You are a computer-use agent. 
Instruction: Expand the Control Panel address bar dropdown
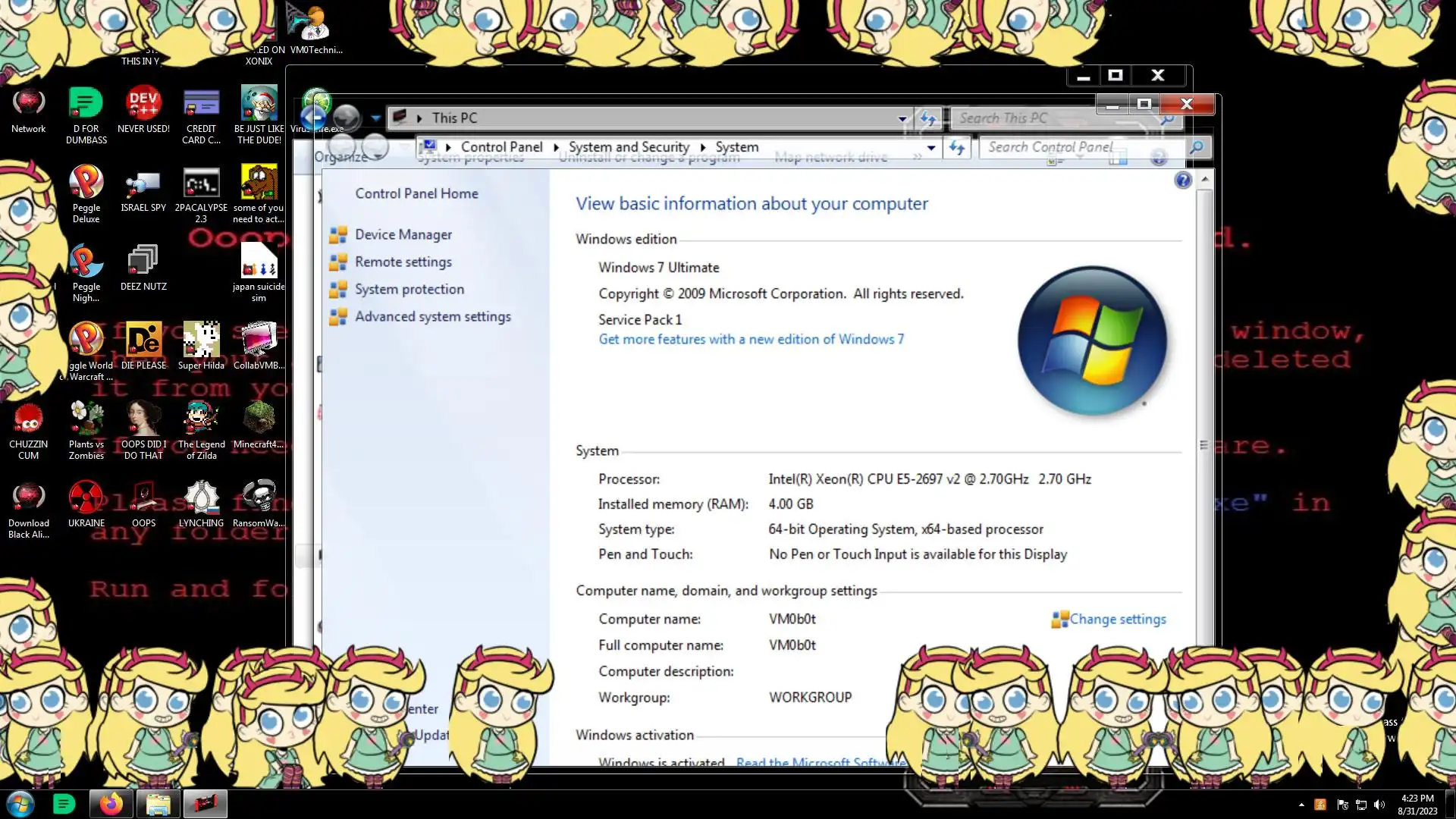pos(931,148)
